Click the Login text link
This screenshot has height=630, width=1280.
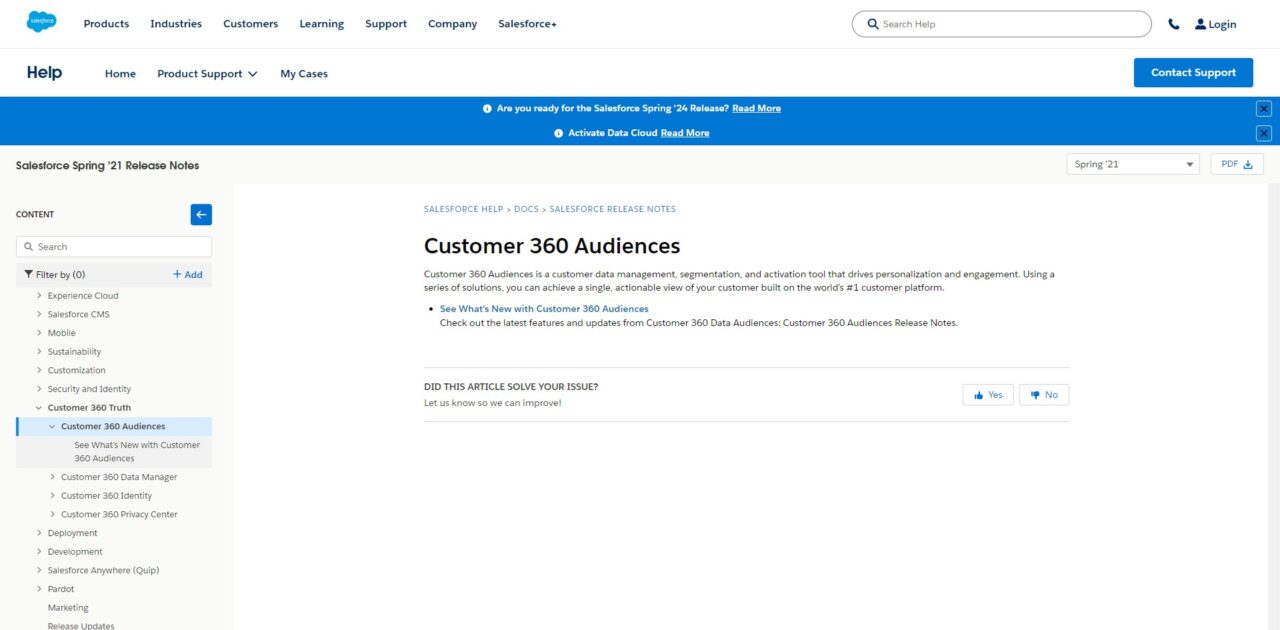tap(1222, 25)
